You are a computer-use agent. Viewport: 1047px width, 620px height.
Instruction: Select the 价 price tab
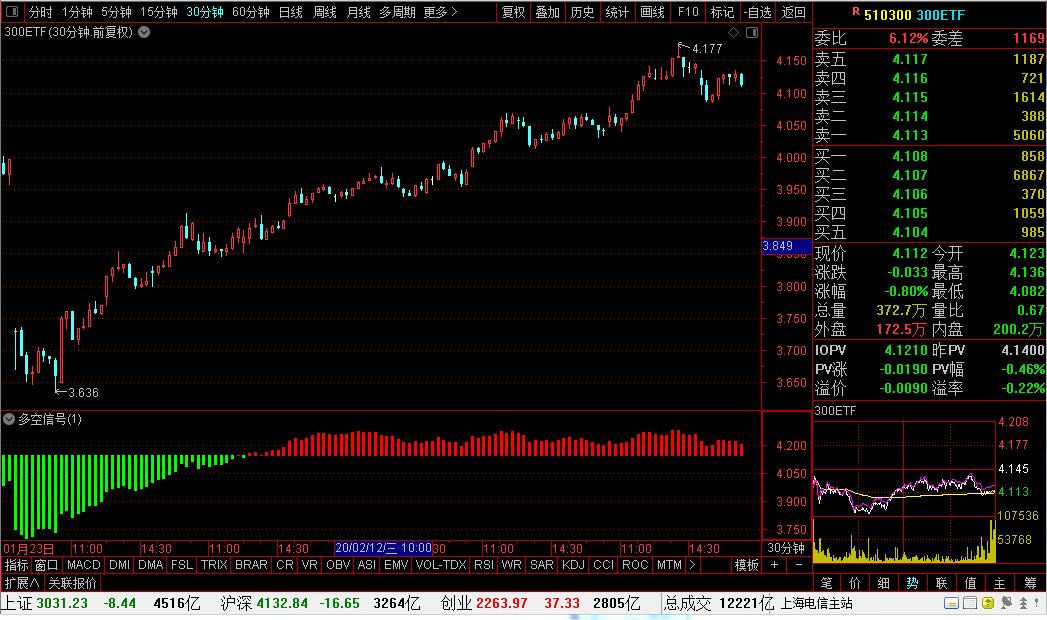point(854,583)
